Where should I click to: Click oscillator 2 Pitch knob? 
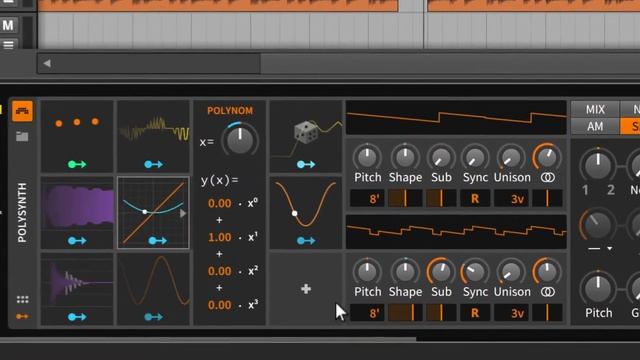[367, 271]
